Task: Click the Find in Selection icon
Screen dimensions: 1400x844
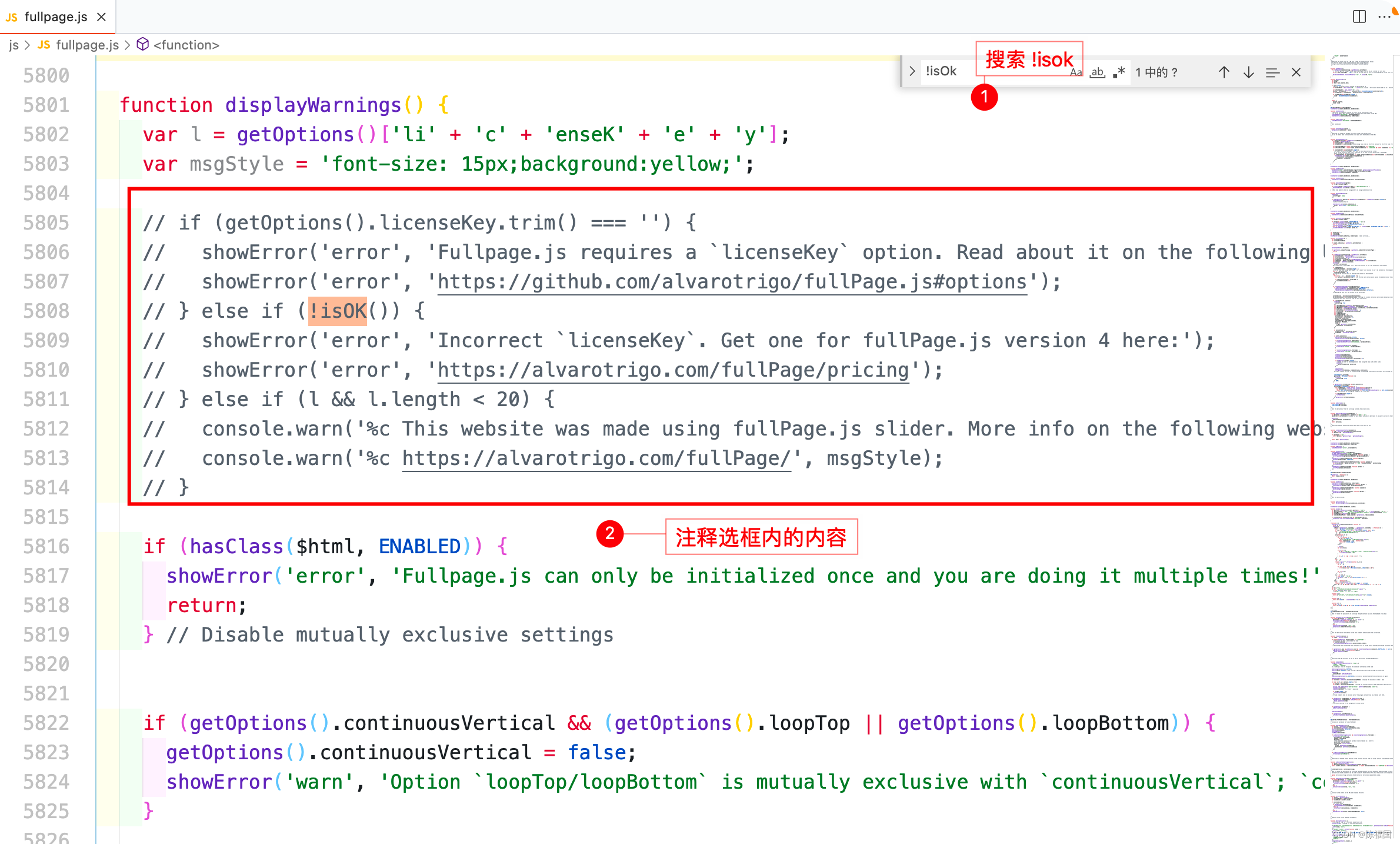Action: click(x=1272, y=72)
